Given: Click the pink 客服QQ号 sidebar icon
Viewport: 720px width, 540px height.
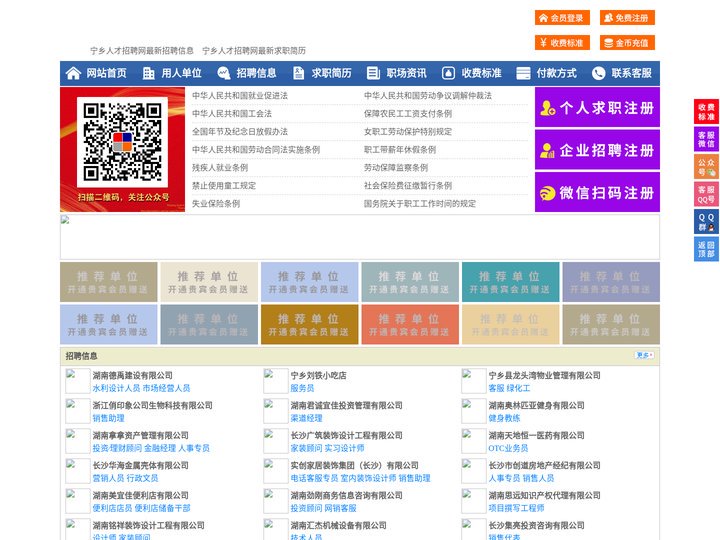Looking at the screenshot, I should (706, 194).
